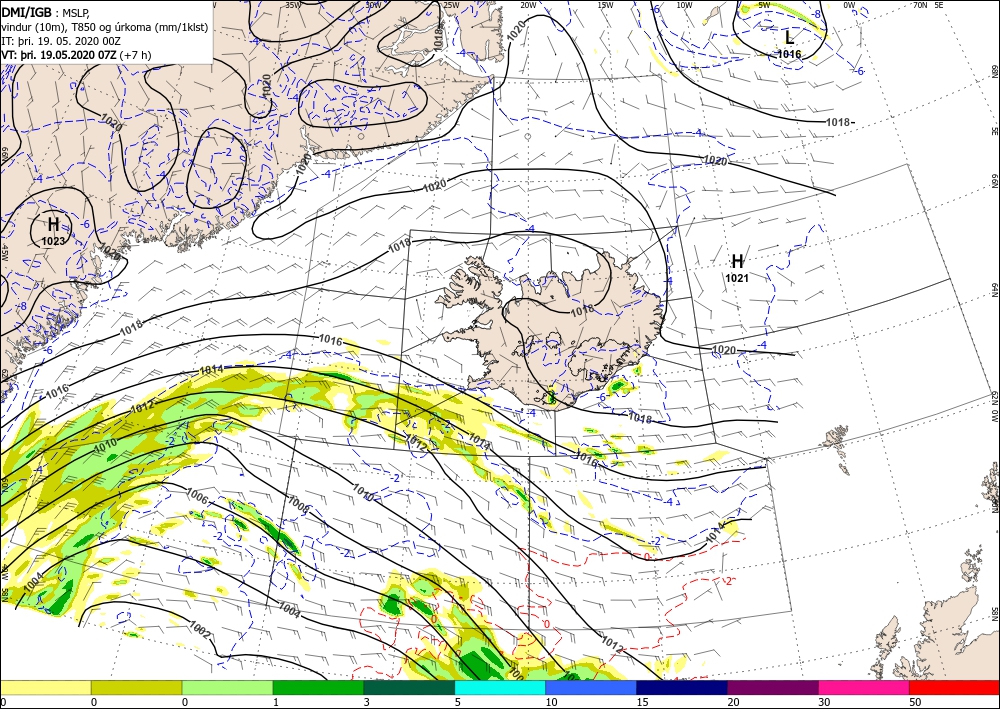
Task: Click the H symbol above 1023 over Greenland
Action: (x=54, y=224)
